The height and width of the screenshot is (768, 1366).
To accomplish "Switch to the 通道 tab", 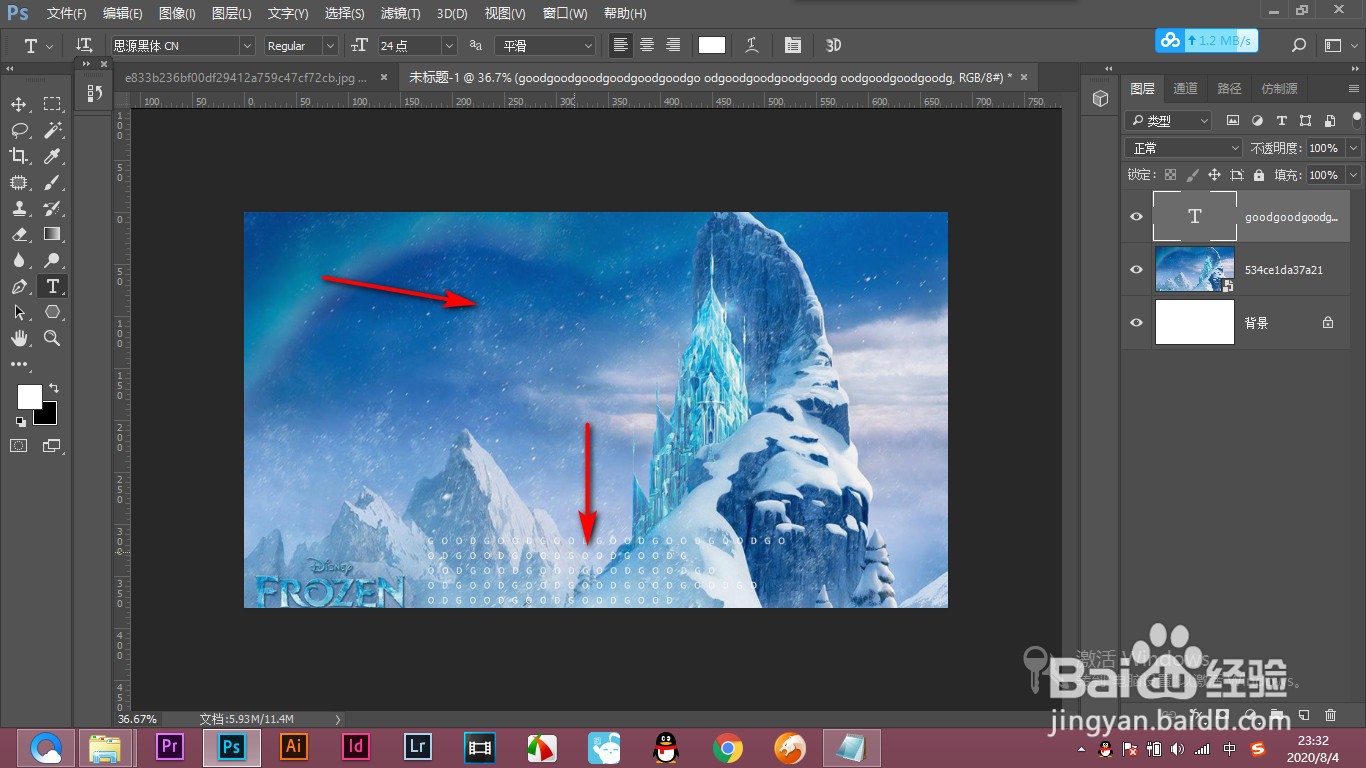I will click(1185, 89).
